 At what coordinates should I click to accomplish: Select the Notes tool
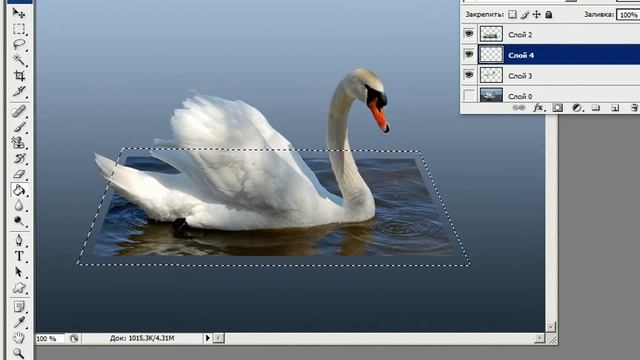(19, 307)
